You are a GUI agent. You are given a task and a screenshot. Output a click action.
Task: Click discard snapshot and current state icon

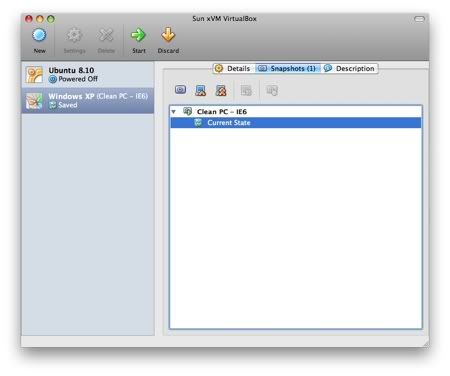click(221, 90)
